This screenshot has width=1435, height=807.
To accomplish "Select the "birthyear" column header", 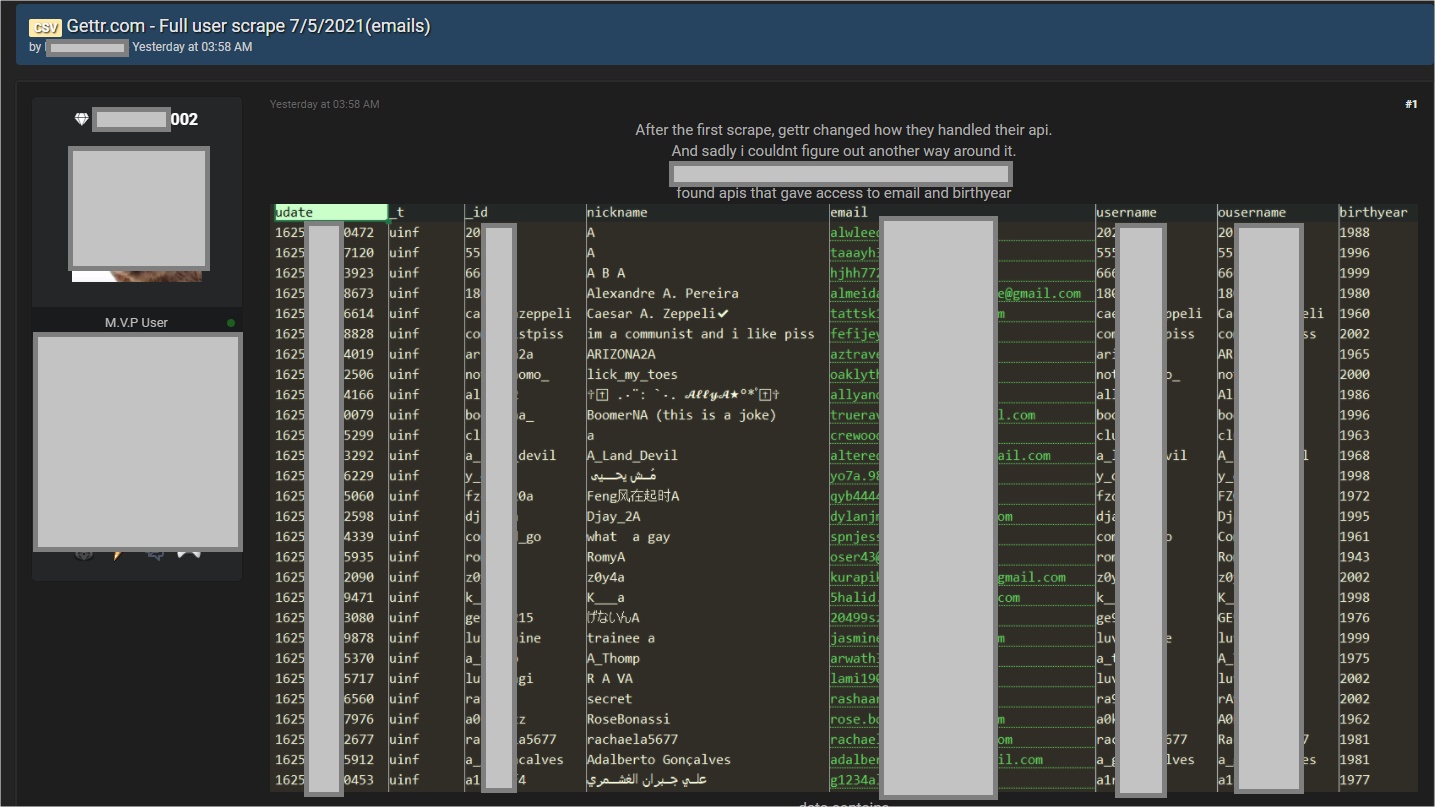I will [1373, 212].
